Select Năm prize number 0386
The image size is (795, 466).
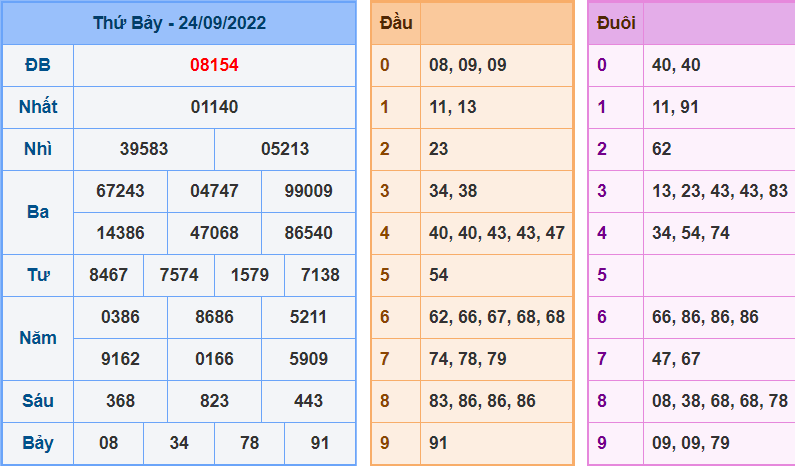[121, 317]
